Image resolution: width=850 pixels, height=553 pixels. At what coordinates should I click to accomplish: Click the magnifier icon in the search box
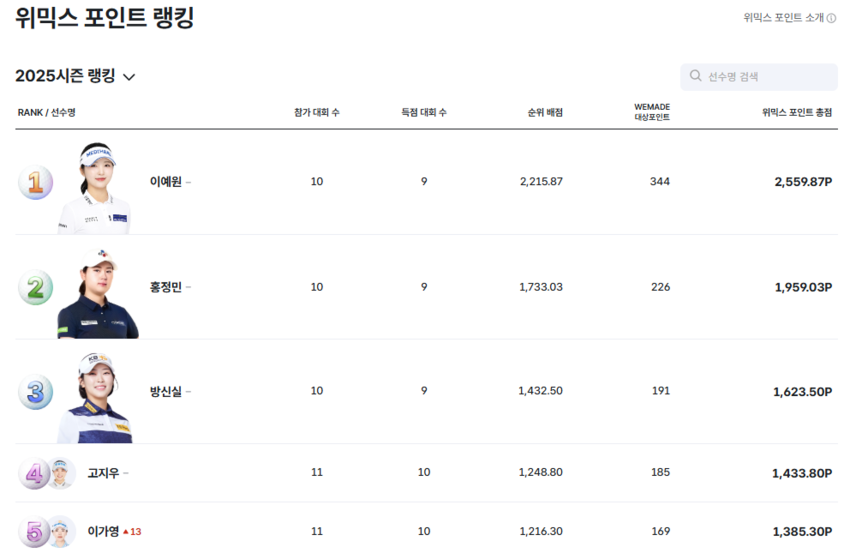click(x=695, y=76)
